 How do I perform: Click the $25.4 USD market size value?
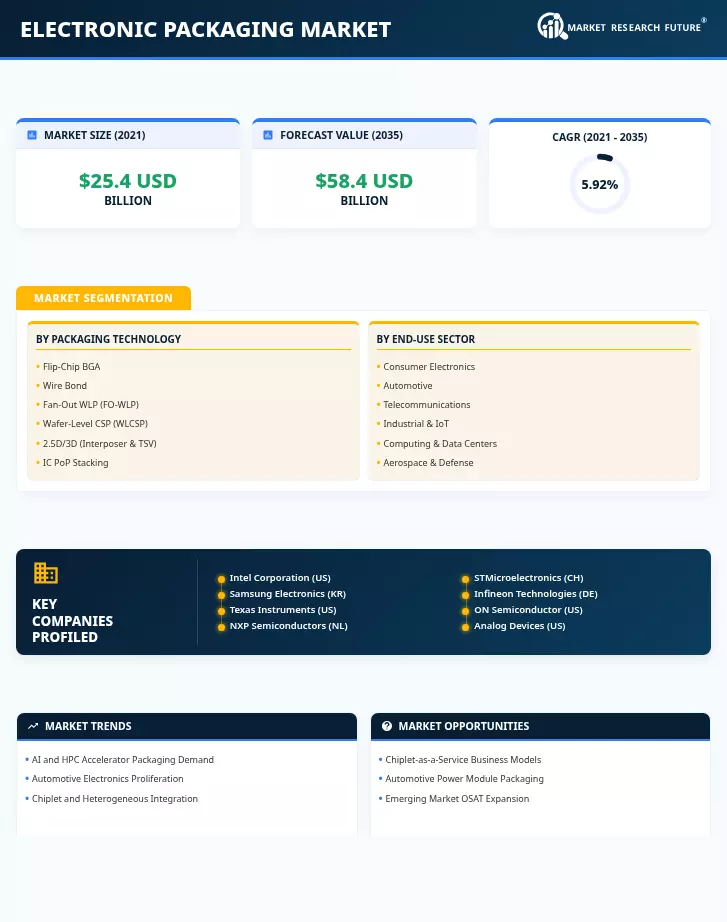click(x=128, y=181)
